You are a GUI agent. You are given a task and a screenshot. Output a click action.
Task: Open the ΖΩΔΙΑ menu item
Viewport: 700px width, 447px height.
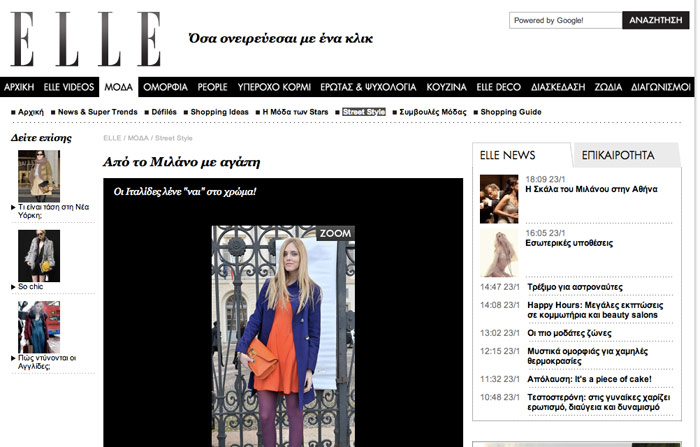click(x=608, y=87)
